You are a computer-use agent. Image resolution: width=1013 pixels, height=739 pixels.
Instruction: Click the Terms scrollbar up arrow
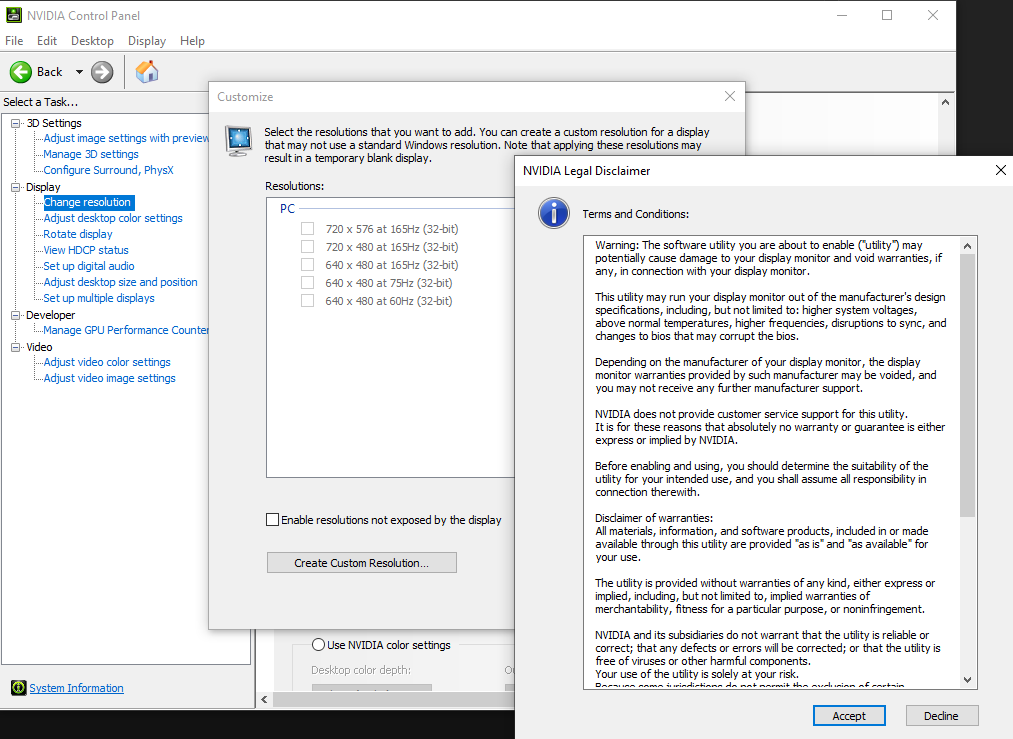pyautogui.click(x=967, y=245)
